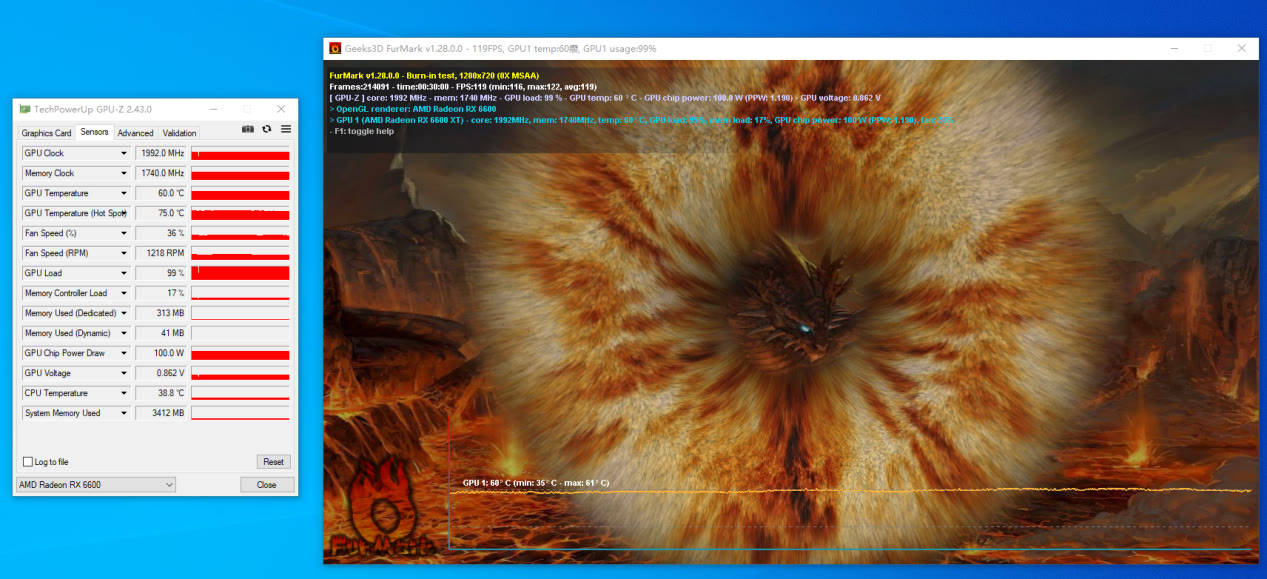Click the F1: toggle help text
Viewport: 1267px width, 579px height.
[362, 131]
